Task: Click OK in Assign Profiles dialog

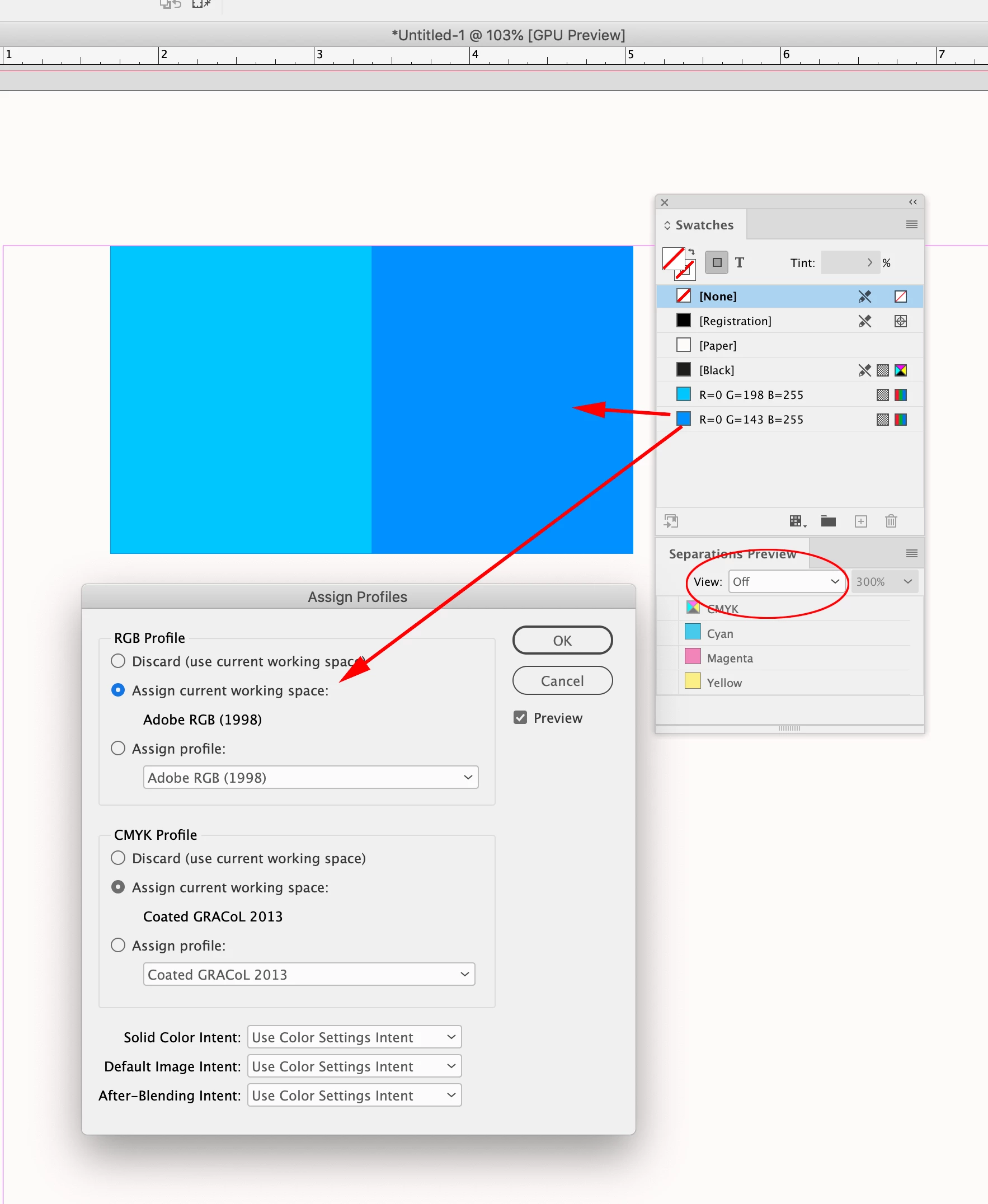Action: pos(562,640)
